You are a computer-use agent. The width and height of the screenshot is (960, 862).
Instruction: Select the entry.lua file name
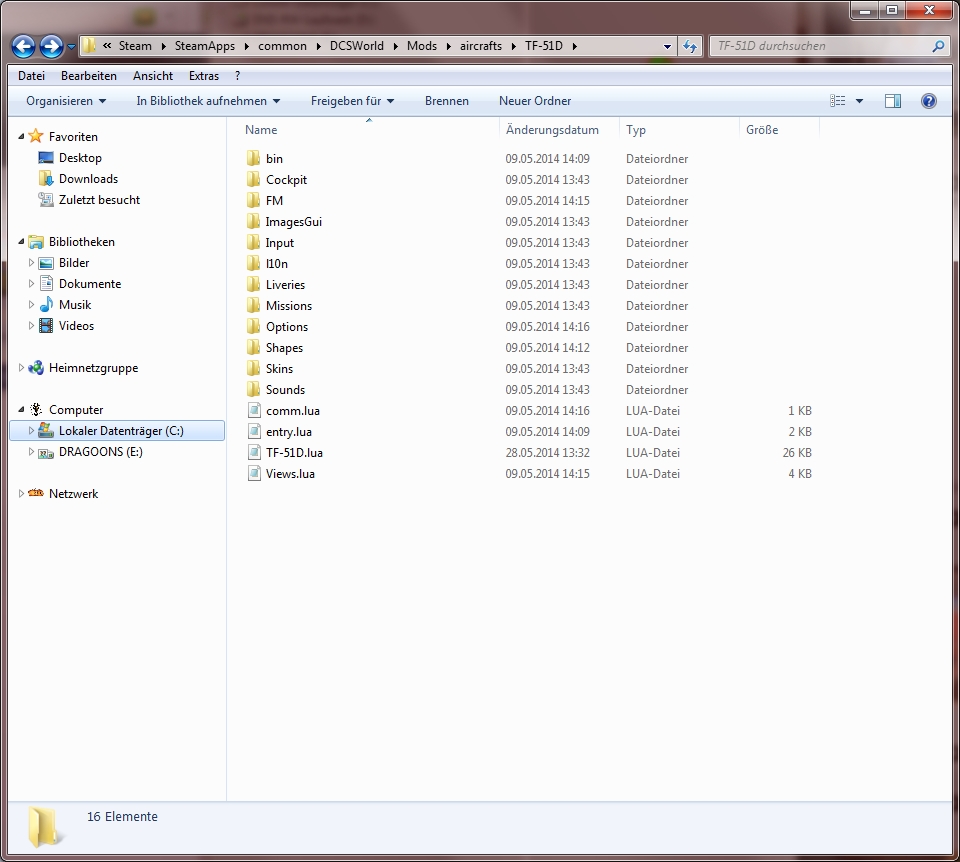288,432
